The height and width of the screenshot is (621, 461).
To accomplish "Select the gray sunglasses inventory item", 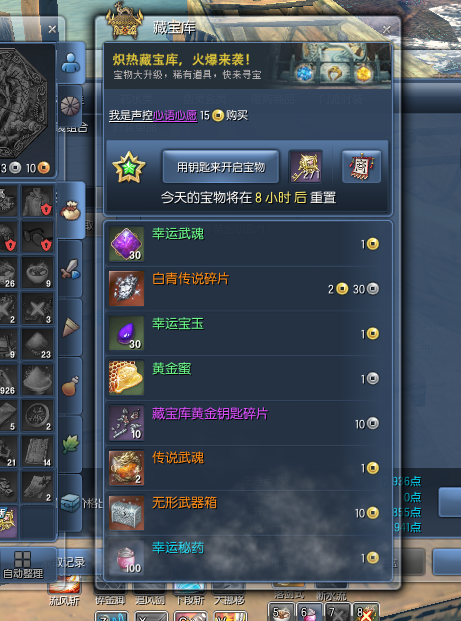I will point(38,237).
